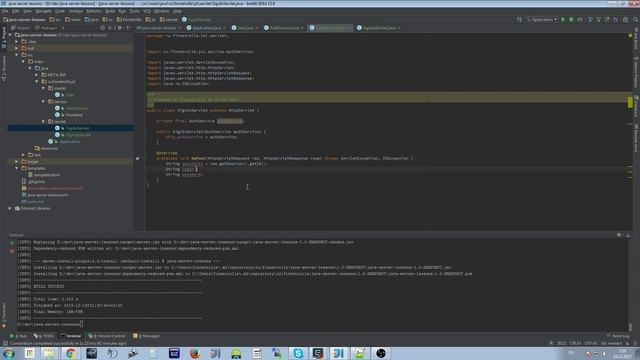Switch to AuthService.java editor tab

284,28
